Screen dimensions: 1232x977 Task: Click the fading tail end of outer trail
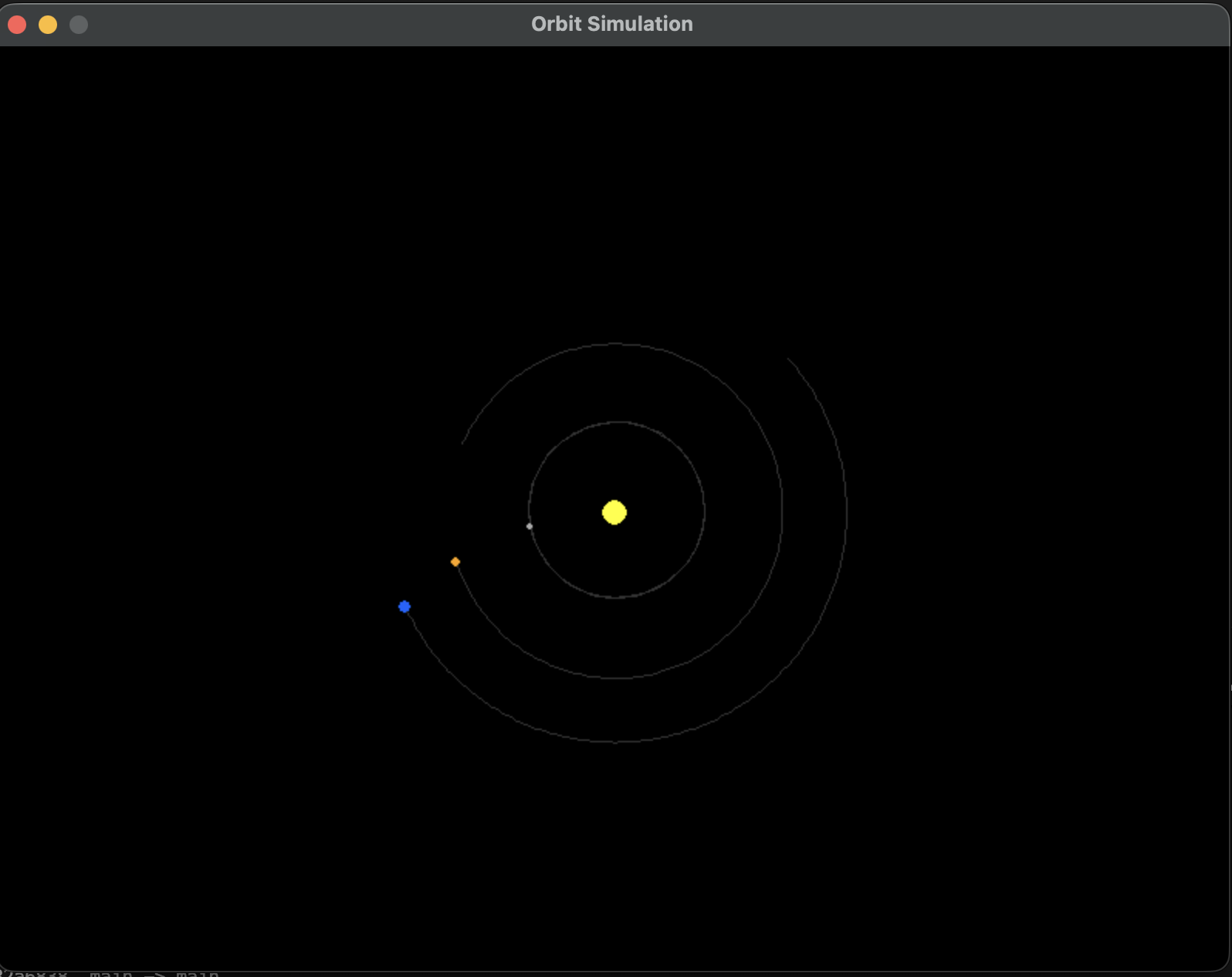click(789, 360)
